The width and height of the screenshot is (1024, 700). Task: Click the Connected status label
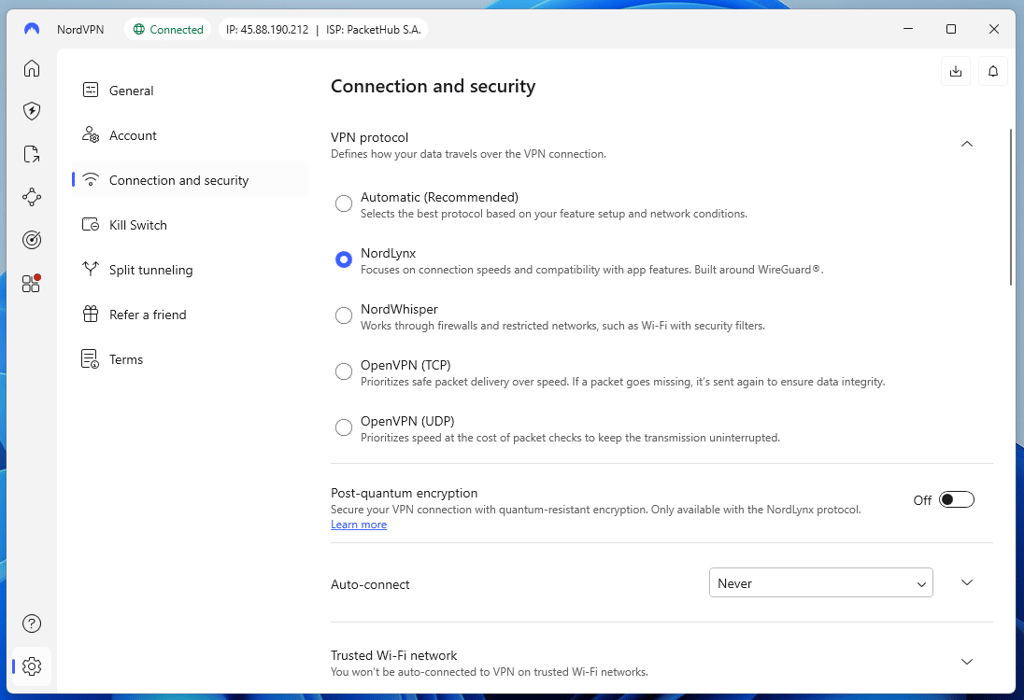176,29
